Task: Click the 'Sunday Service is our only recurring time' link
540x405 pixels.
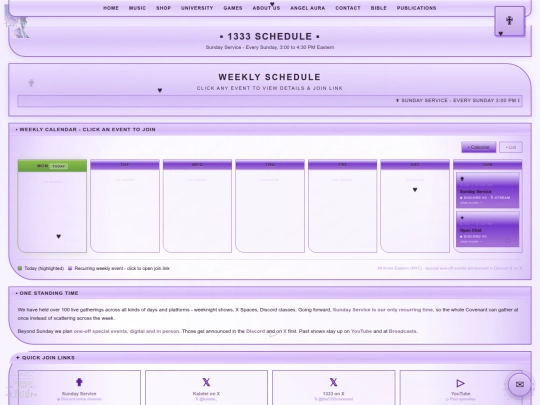Action: 383,310
